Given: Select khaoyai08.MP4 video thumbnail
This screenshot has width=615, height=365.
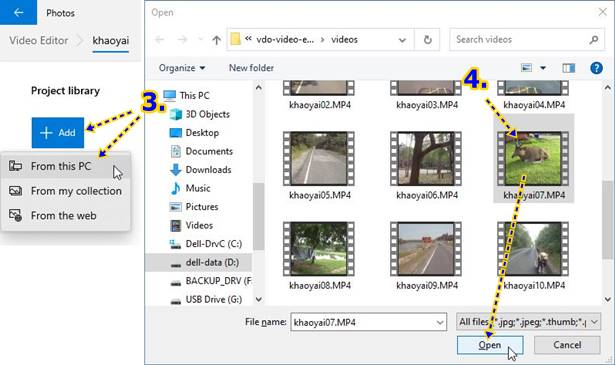Looking at the screenshot, I should (x=319, y=249).
